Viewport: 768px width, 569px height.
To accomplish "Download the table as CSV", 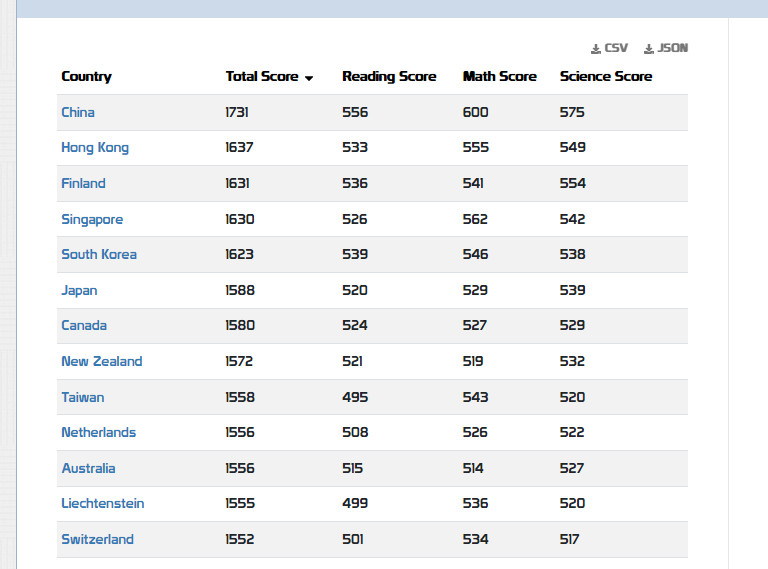I will [x=609, y=48].
